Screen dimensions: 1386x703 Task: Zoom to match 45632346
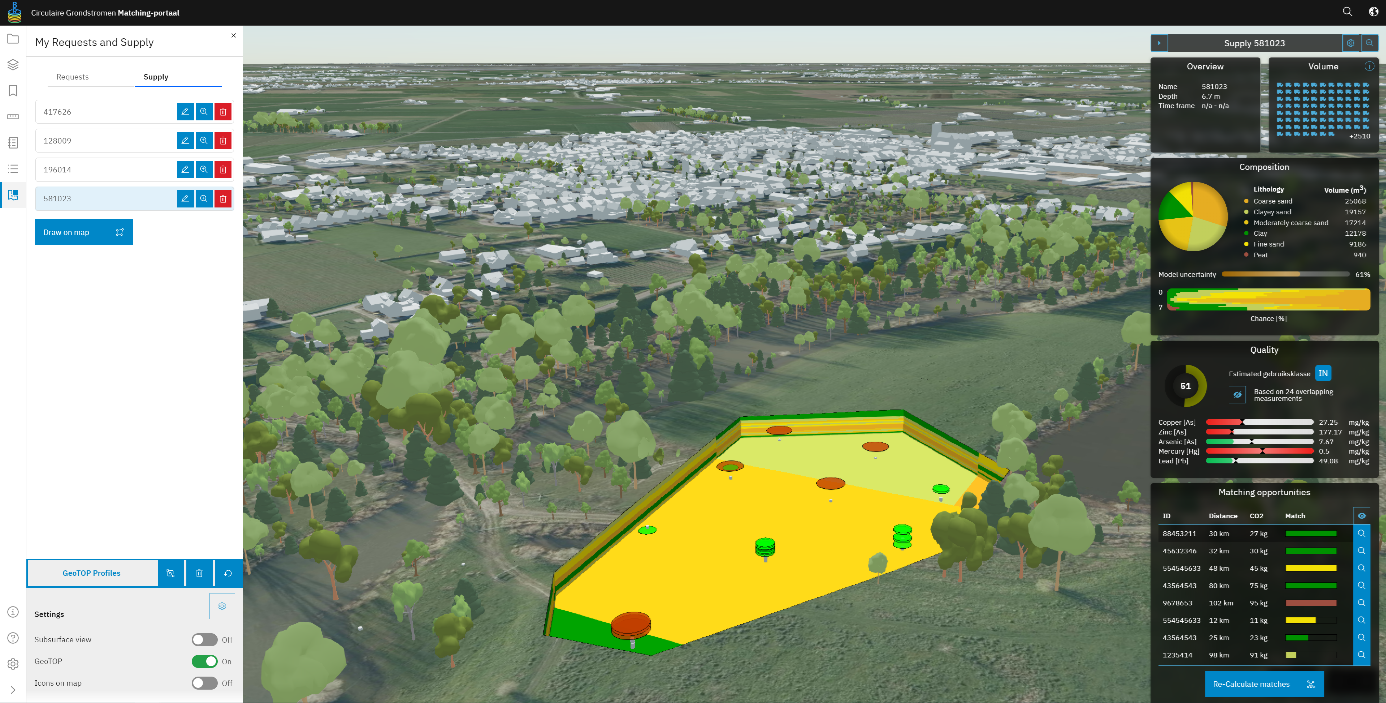(x=1361, y=551)
